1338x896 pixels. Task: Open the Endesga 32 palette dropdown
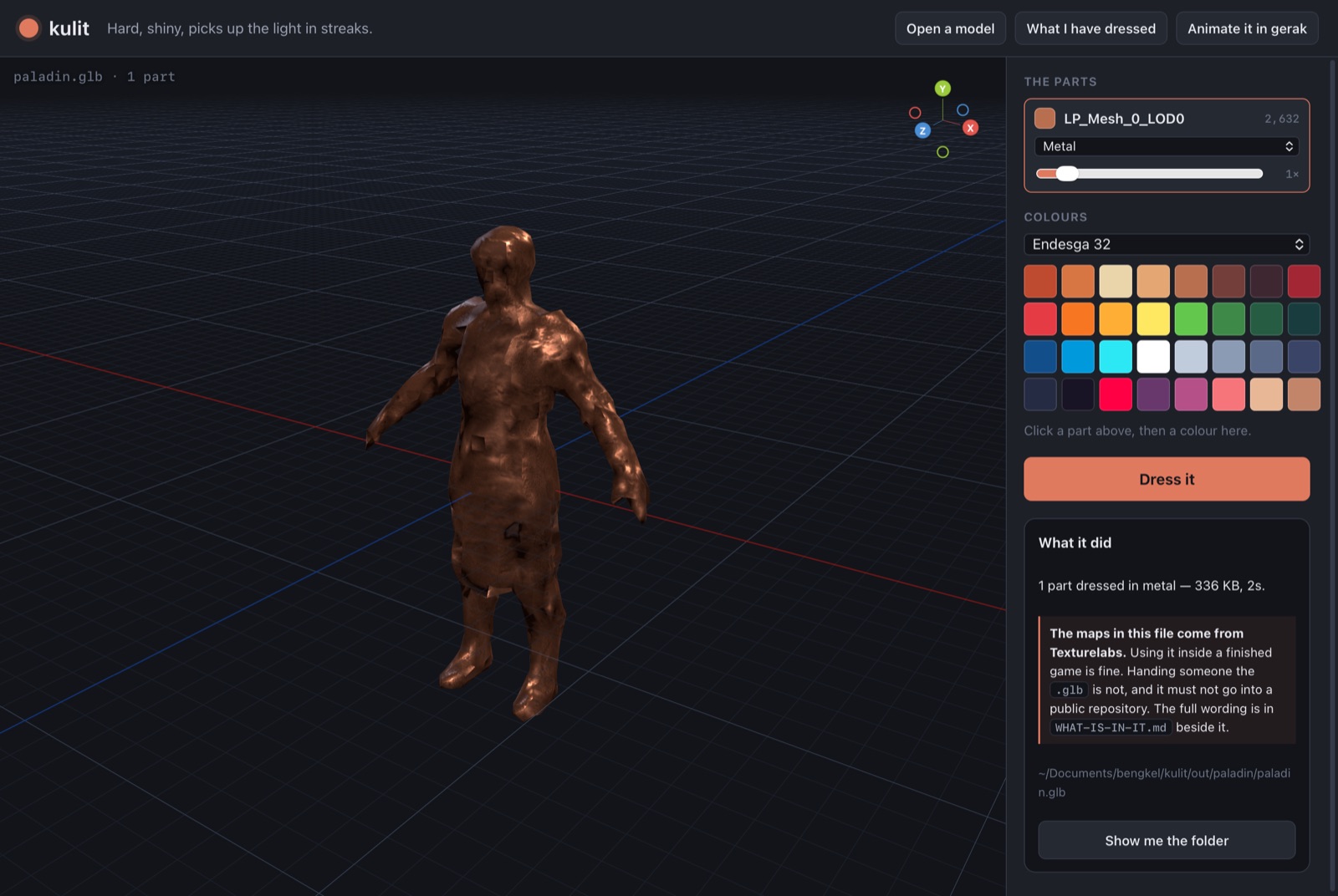tap(1167, 244)
